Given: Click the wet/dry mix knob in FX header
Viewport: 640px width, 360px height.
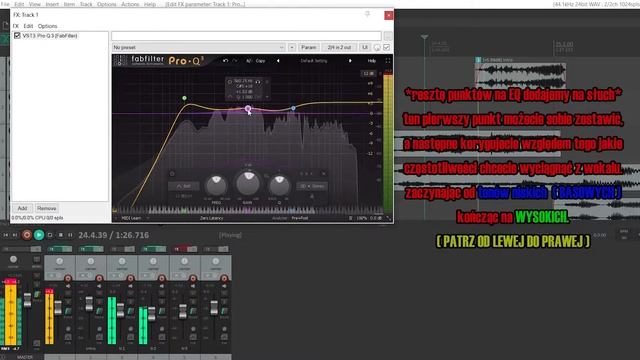Looking at the screenshot, I should pos(377,47).
